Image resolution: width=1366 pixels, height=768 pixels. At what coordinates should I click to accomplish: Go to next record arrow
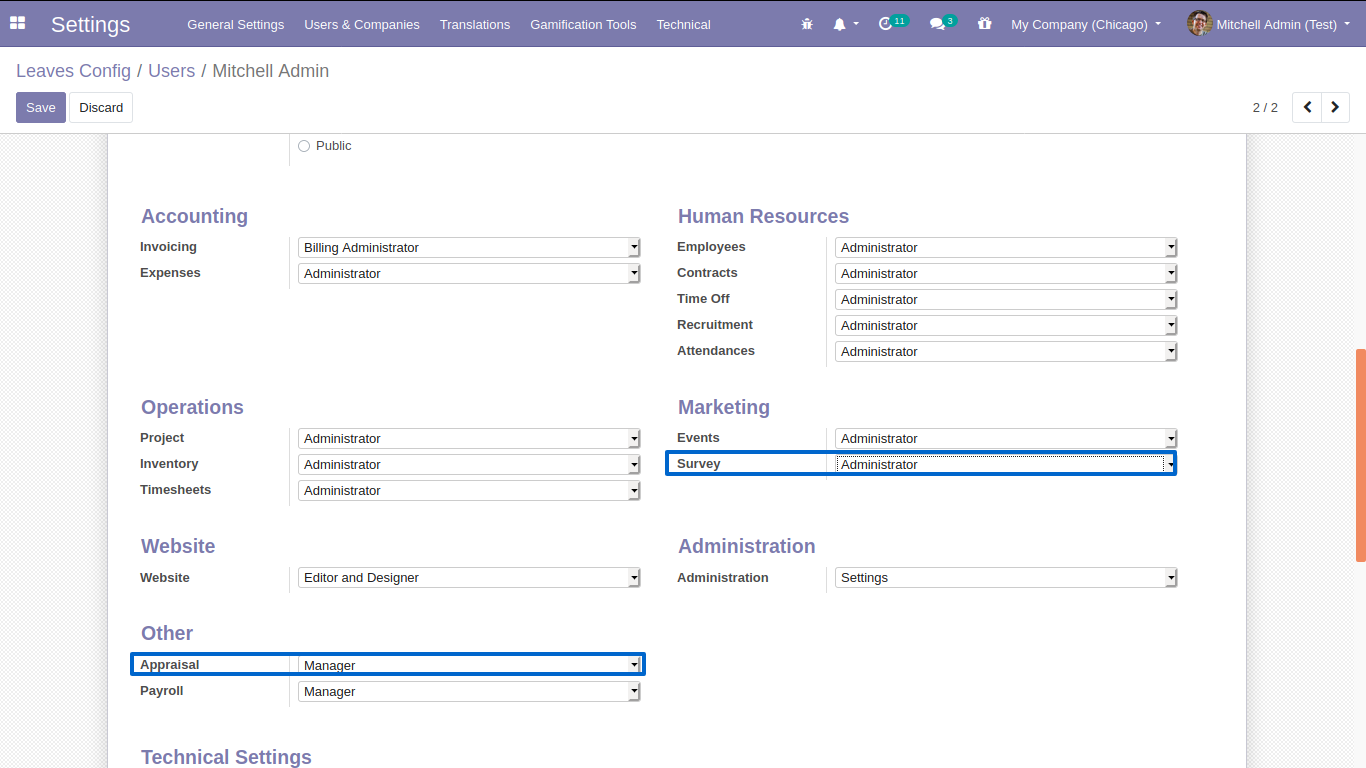(x=1336, y=107)
